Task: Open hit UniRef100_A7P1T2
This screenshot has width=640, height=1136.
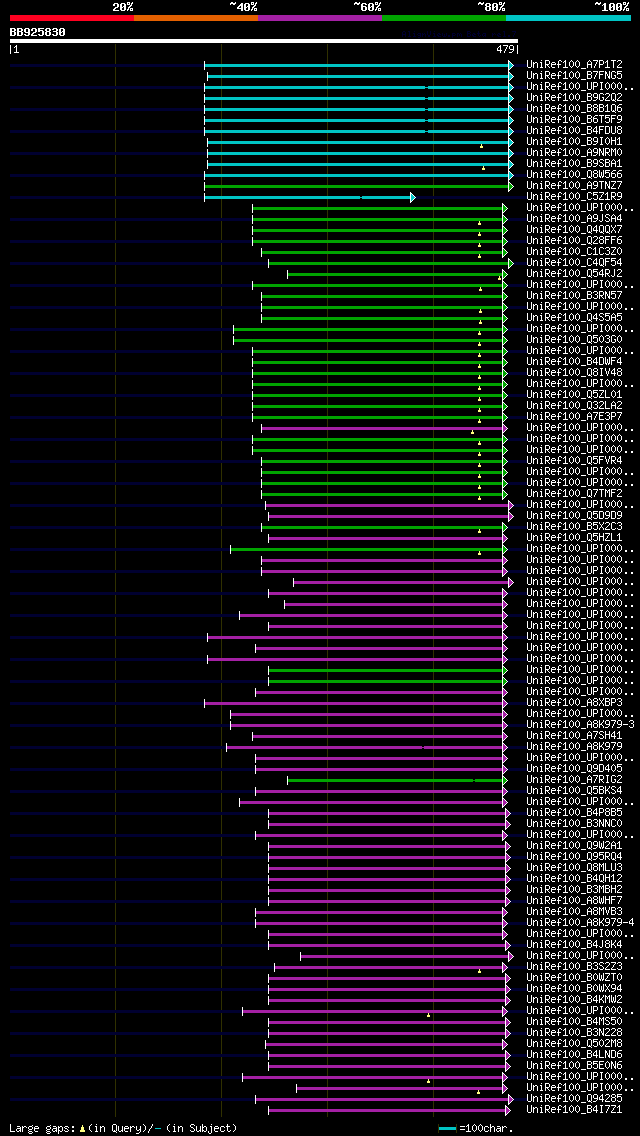Action: [x=574, y=64]
